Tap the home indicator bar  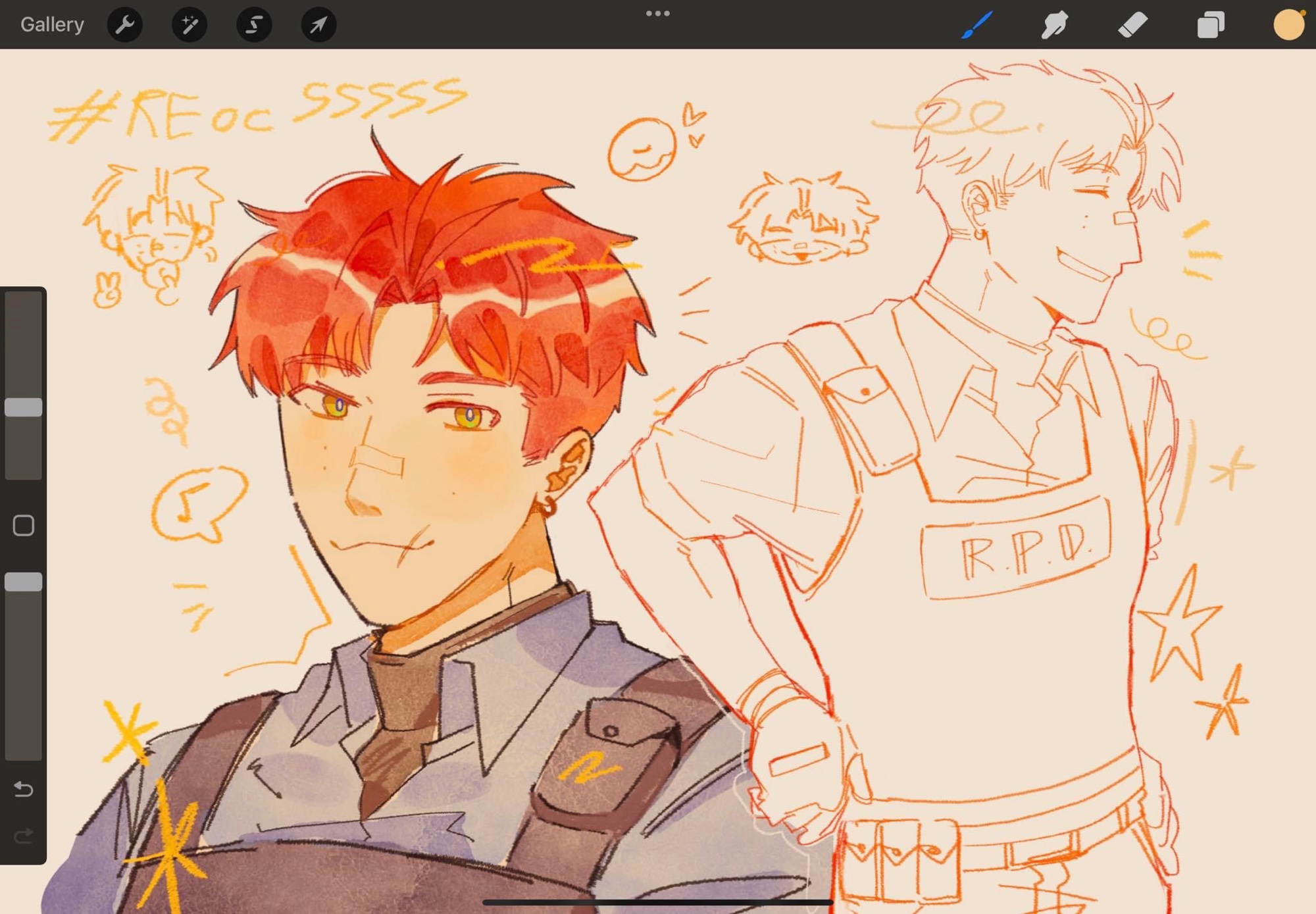tap(657, 902)
